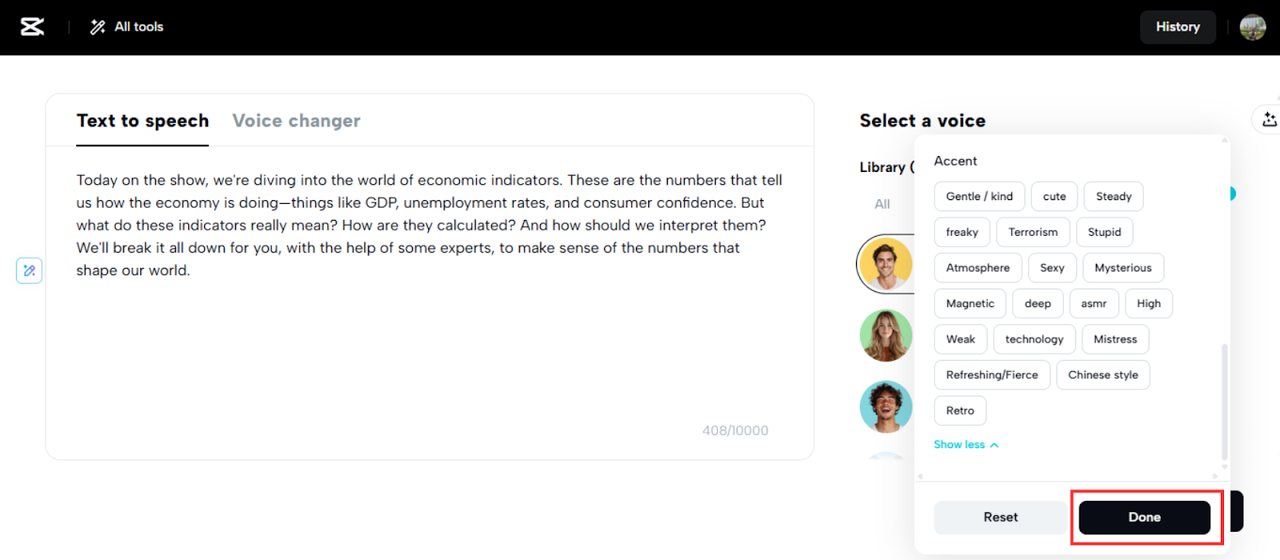Click inside the script text area
This screenshot has width=1280, height=560.
click(430, 340)
